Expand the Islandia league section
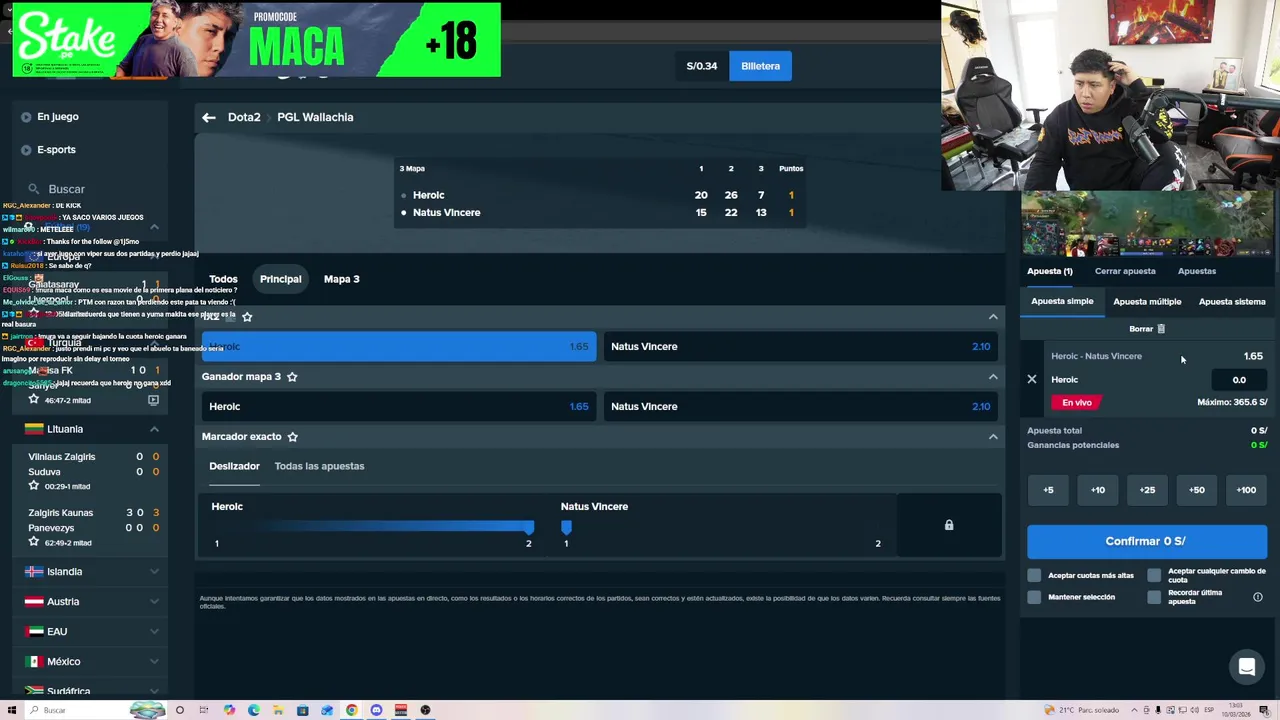This screenshot has height=720, width=1280. (154, 572)
